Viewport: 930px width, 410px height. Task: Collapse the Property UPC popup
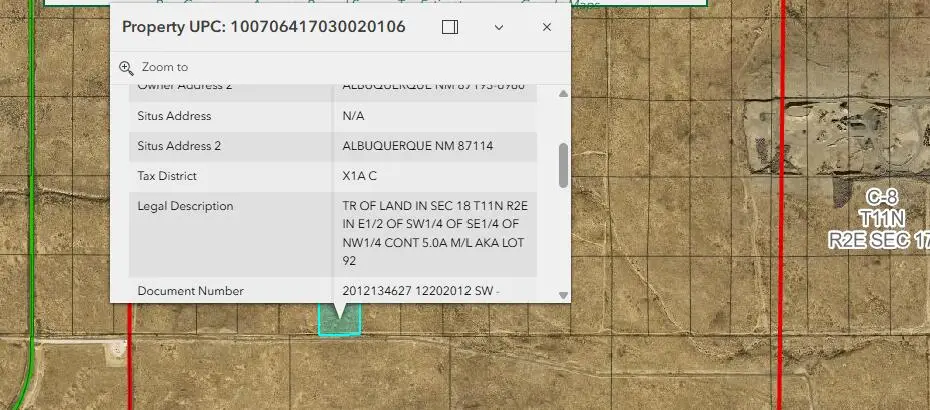[x=499, y=27]
